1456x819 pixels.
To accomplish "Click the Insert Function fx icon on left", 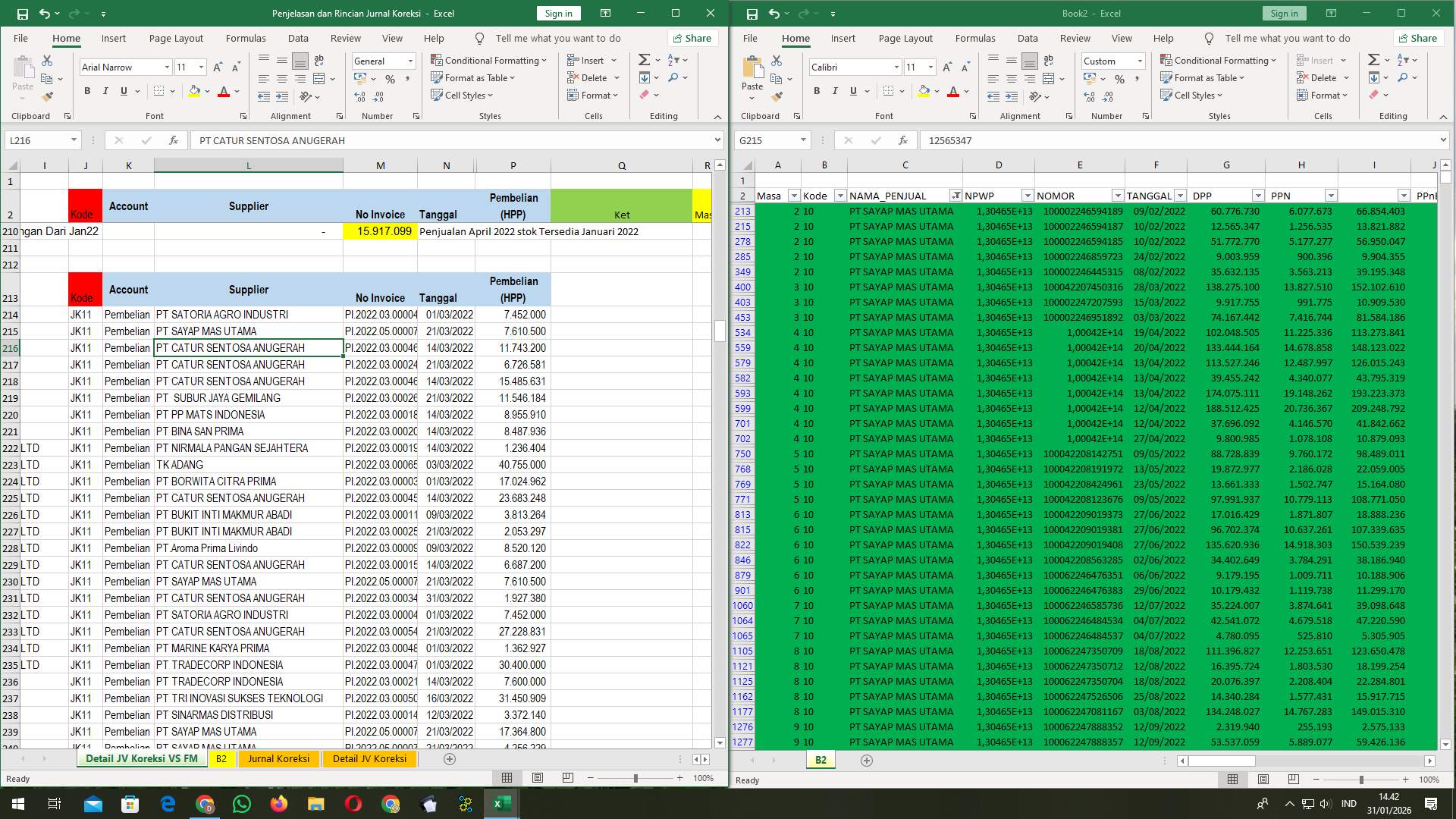I will [173, 140].
